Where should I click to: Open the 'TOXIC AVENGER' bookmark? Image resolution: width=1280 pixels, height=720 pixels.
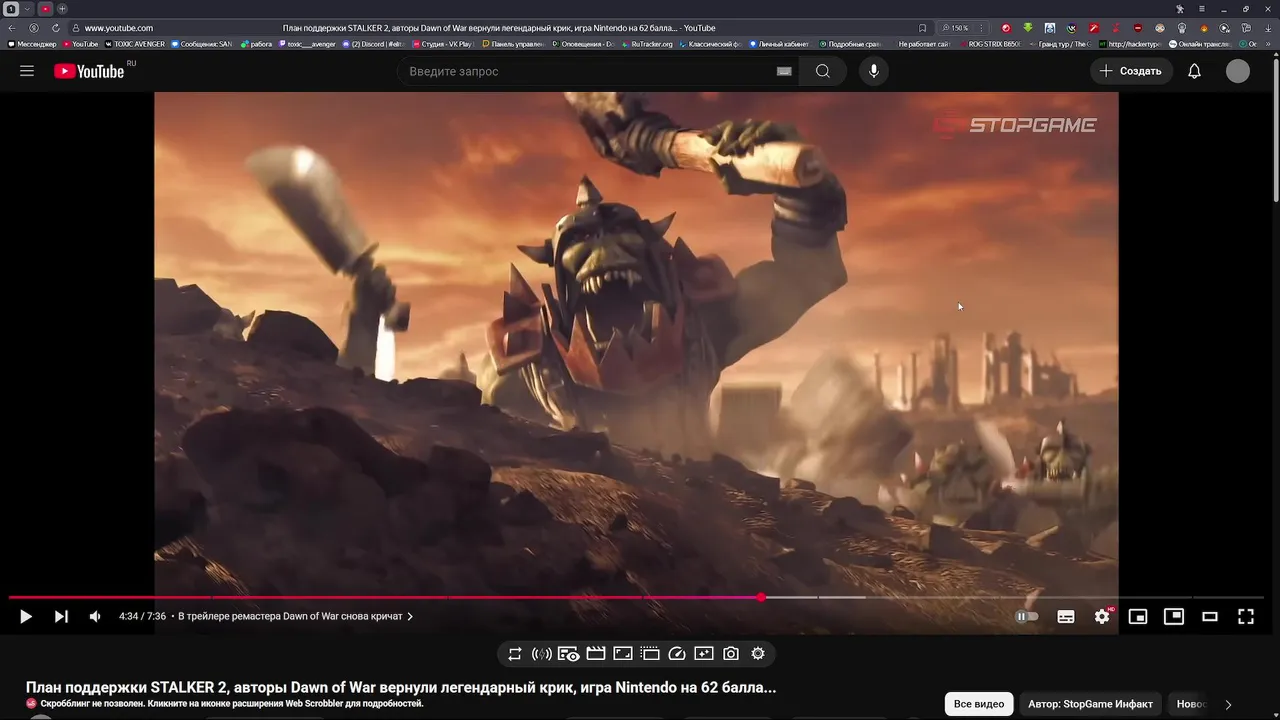pos(135,44)
